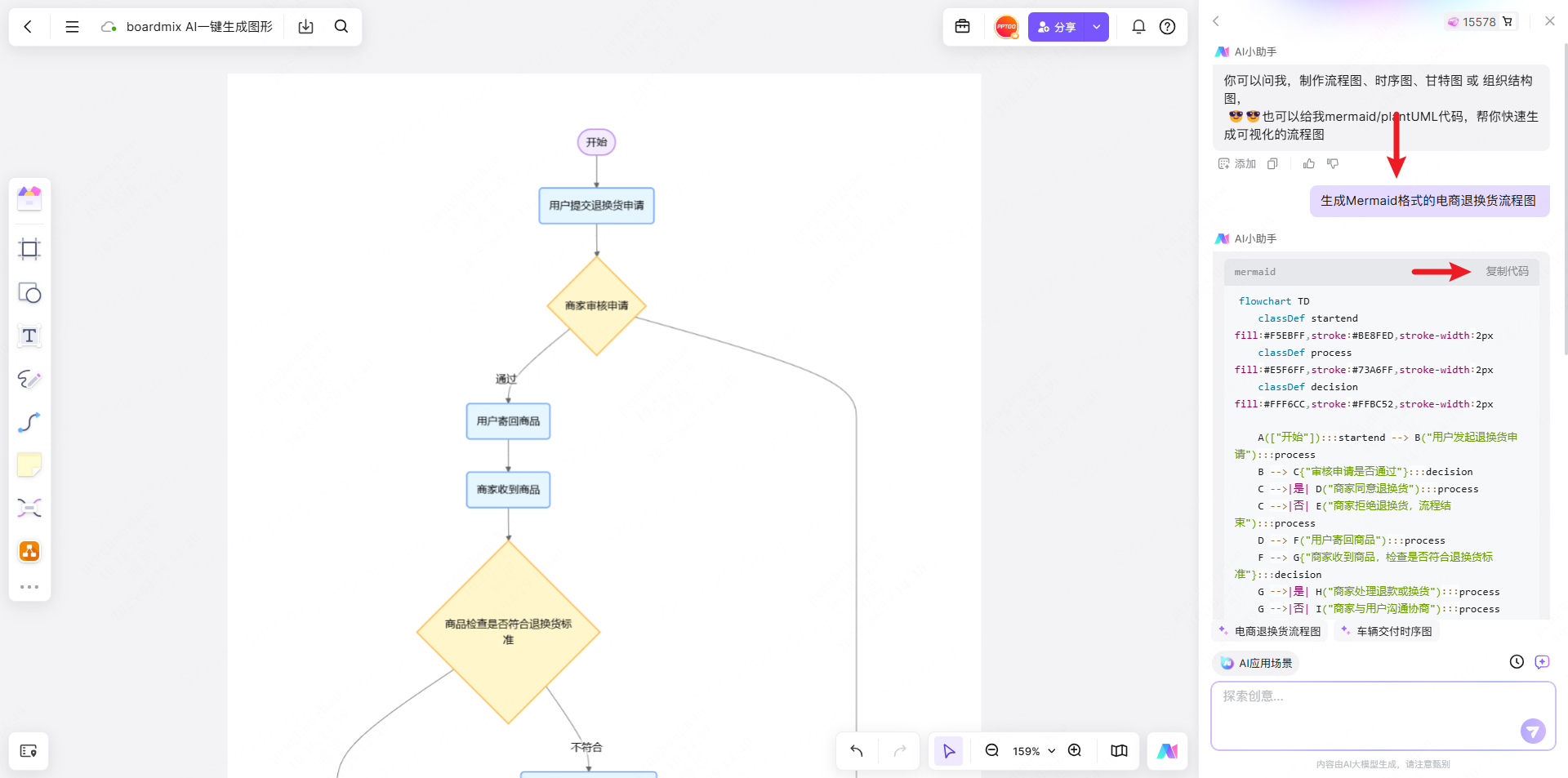Click 添加 to add the reply to the board
This screenshot has height=778, width=1568.
[1237, 164]
